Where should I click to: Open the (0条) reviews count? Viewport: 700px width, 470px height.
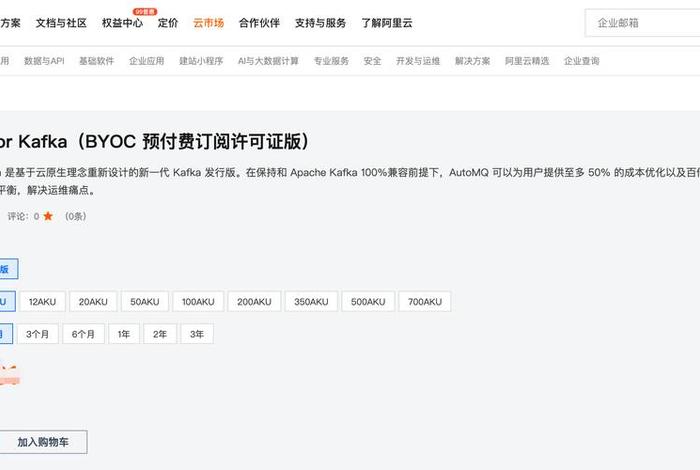(75, 216)
